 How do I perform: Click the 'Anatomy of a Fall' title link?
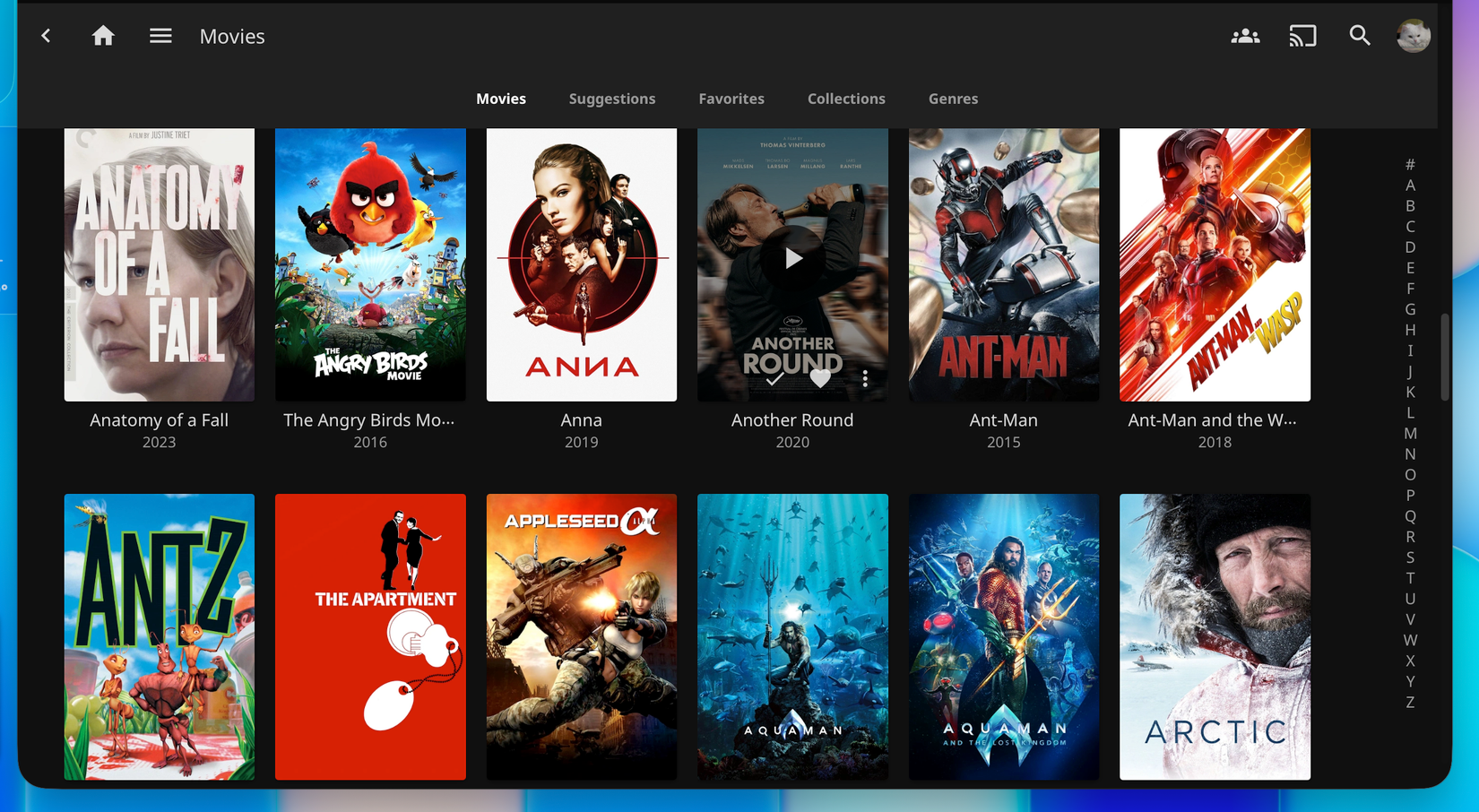pyautogui.click(x=160, y=419)
